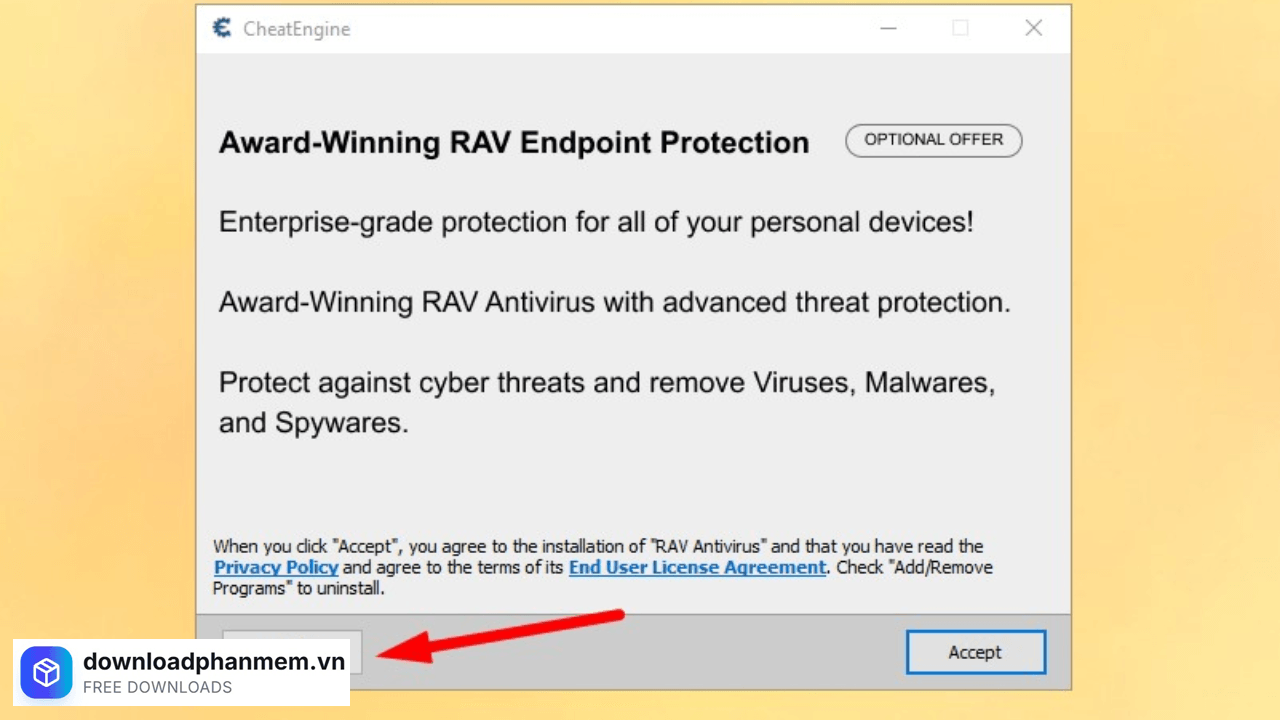Click the downloadphanmem.vn site name text

[x=214, y=661]
